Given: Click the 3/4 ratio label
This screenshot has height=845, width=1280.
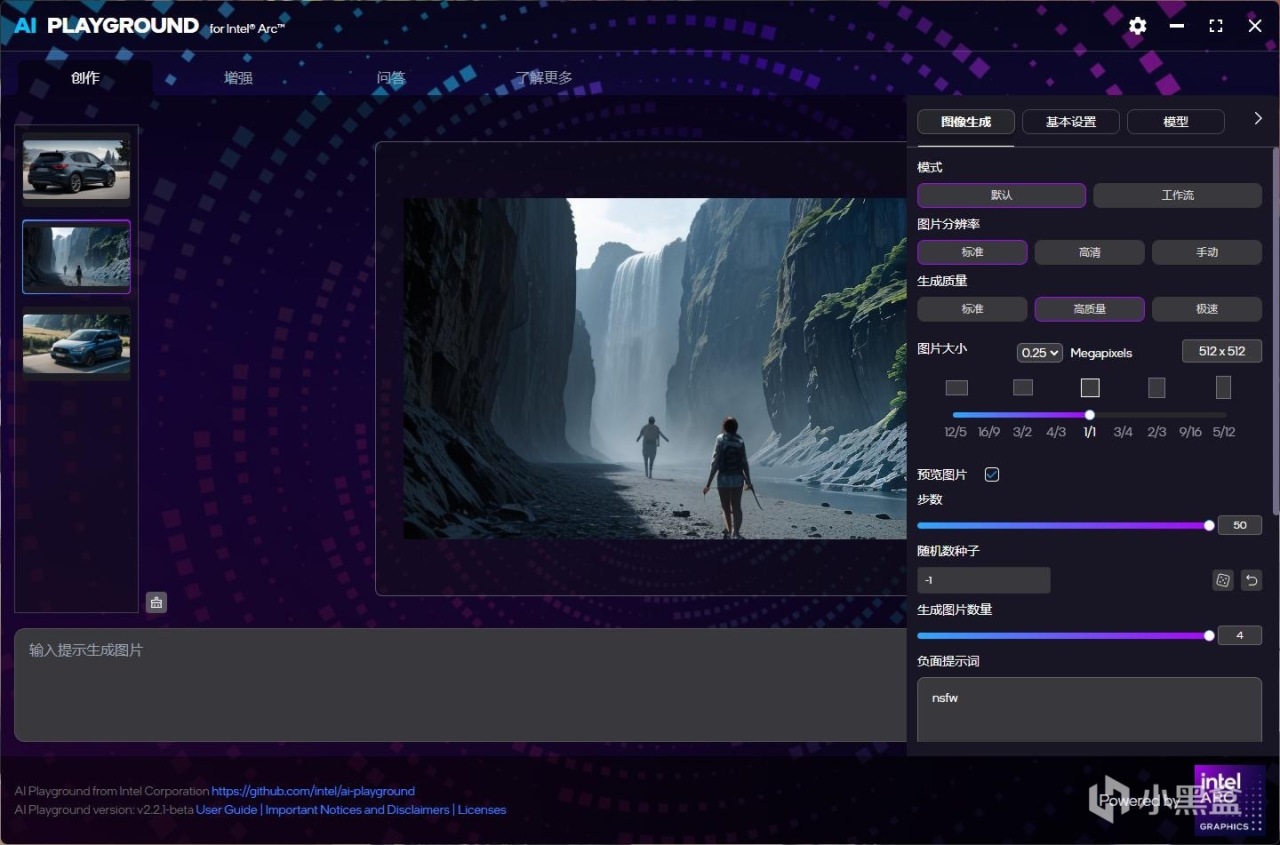Looking at the screenshot, I should (1123, 432).
